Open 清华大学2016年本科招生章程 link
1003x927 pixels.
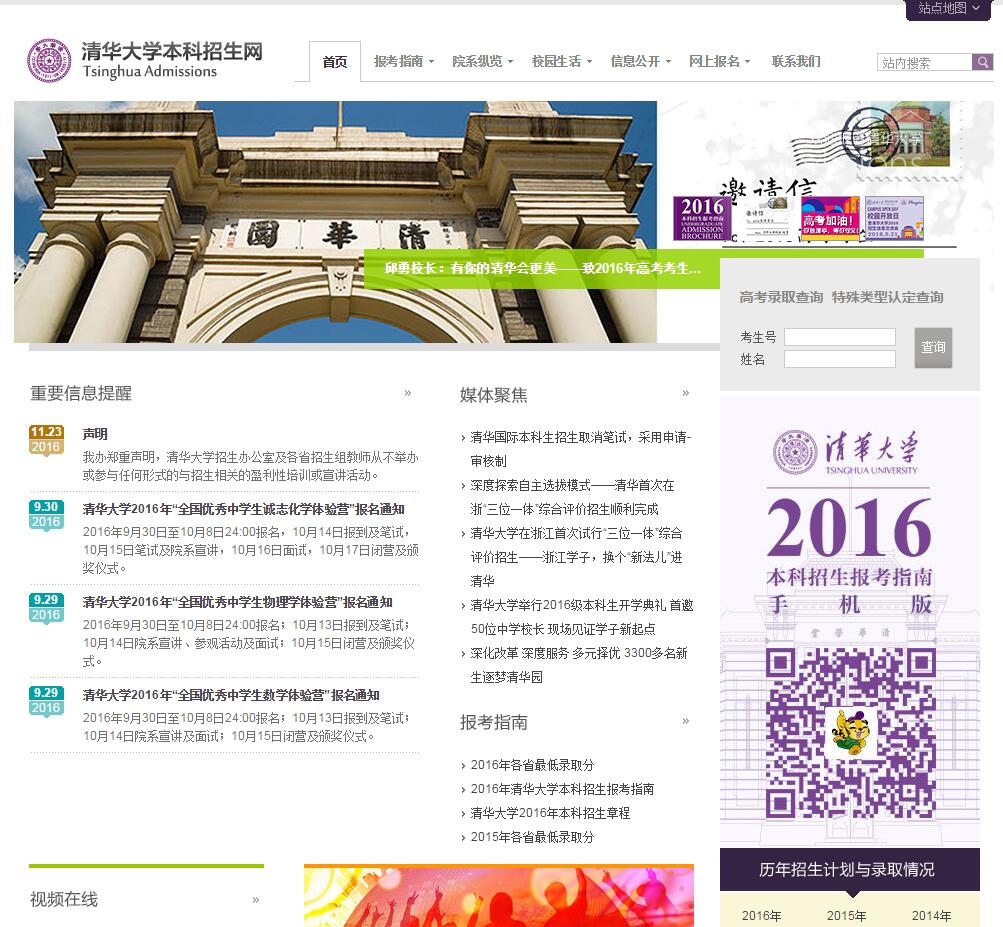pyautogui.click(x=550, y=813)
